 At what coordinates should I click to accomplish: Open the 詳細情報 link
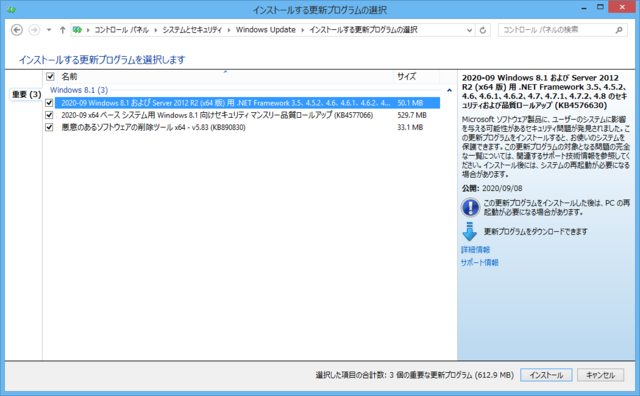[475, 250]
